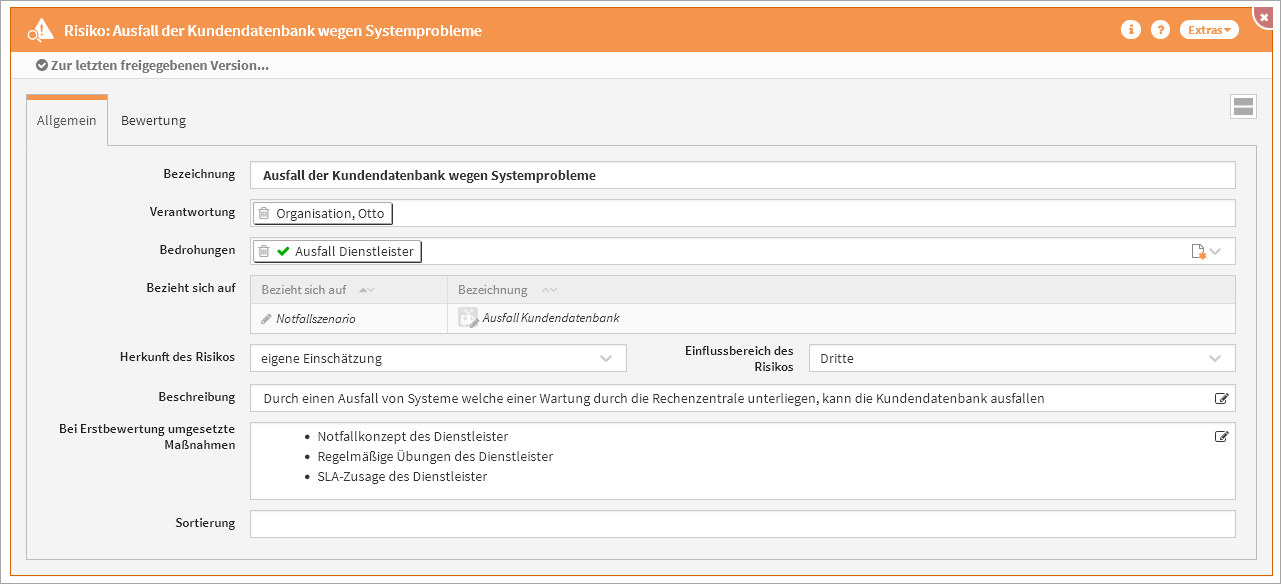
Task: Open Ausfall Kundendatenbank linked entry
Action: click(x=550, y=318)
